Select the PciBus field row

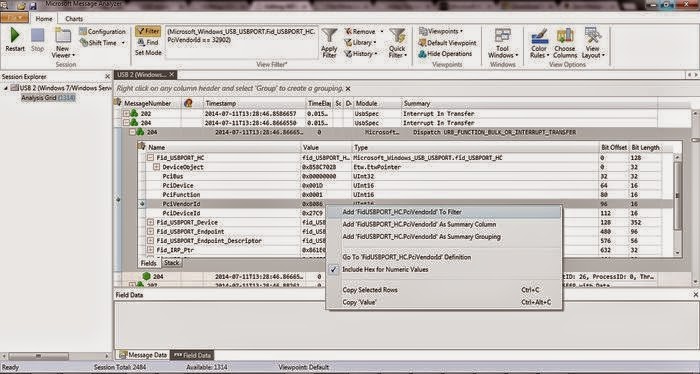pyautogui.click(x=406, y=176)
